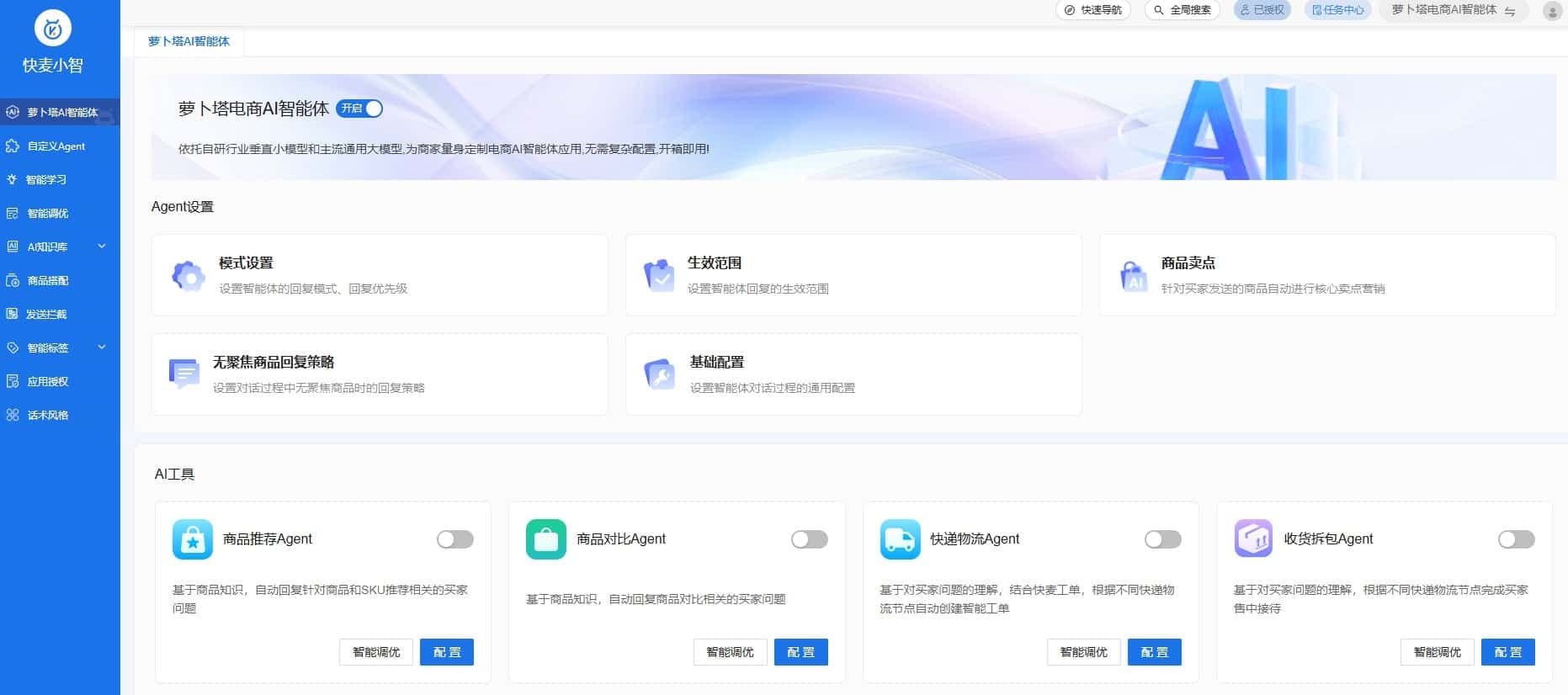Click the 商品对比Agent title text
This screenshot has height=695, width=1568.
click(621, 539)
